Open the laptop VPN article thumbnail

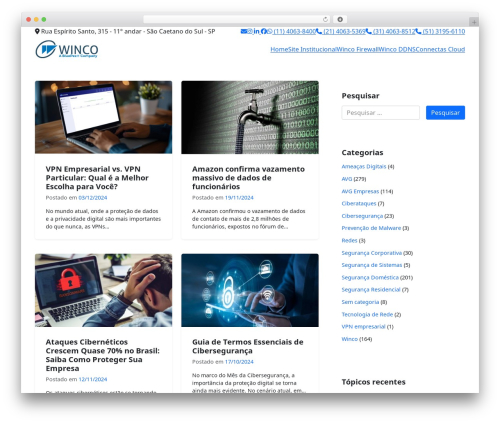coord(104,117)
